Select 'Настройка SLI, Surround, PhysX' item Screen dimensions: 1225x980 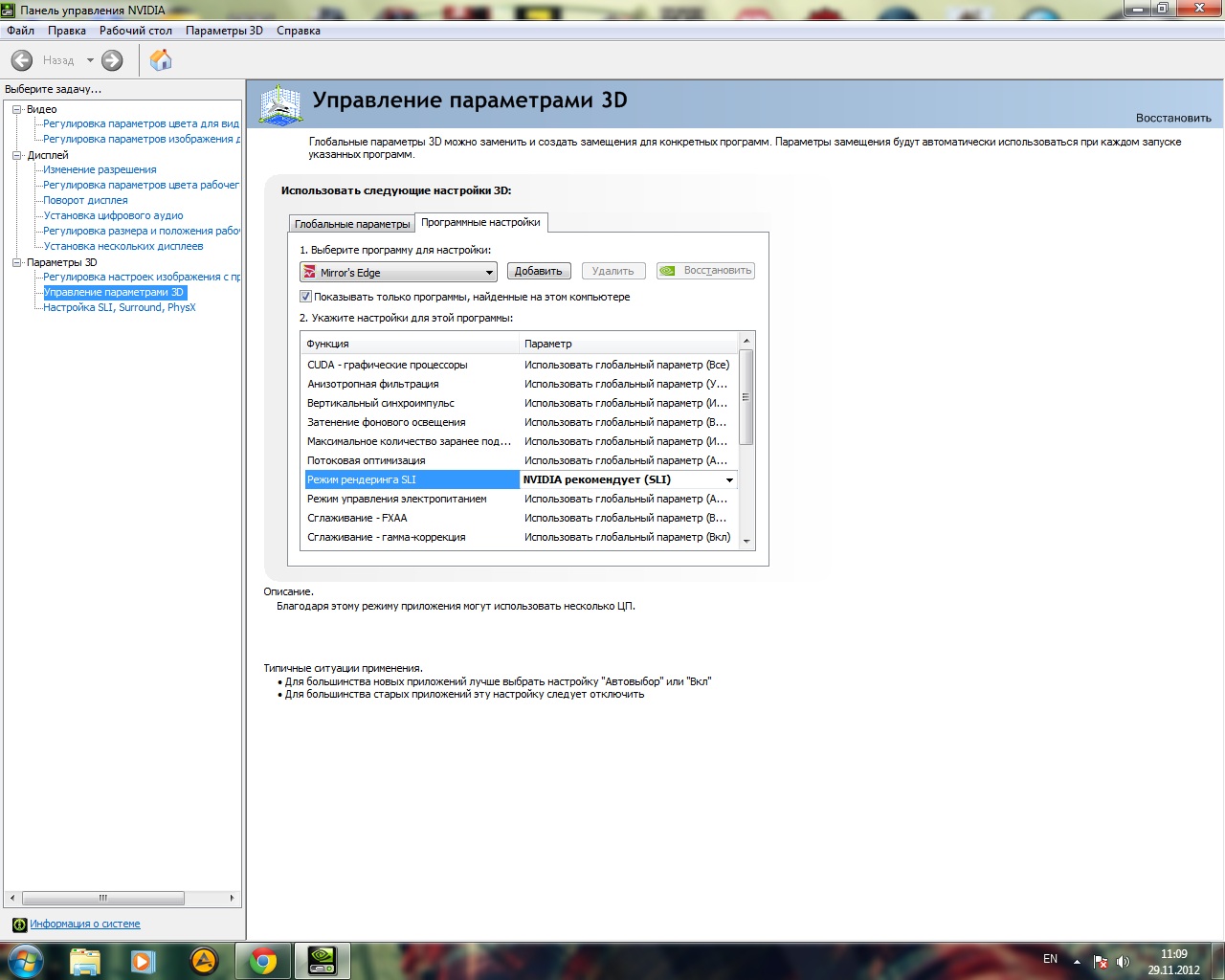(x=120, y=308)
